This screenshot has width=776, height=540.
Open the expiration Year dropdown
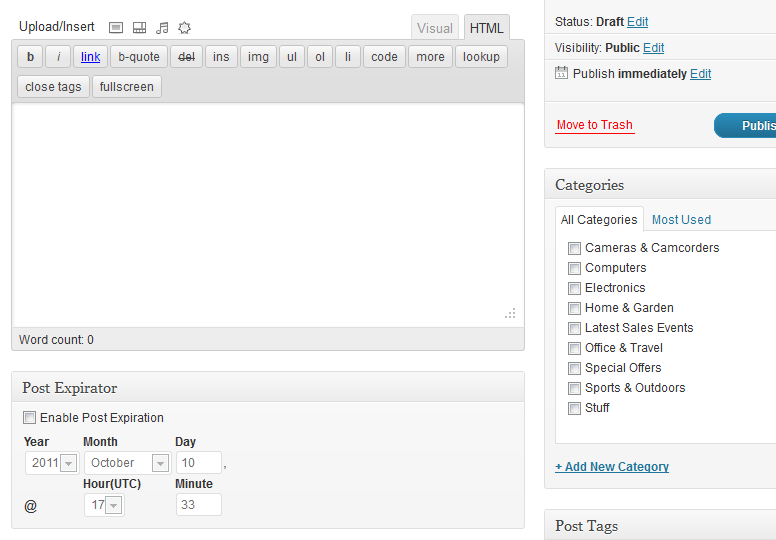52,463
